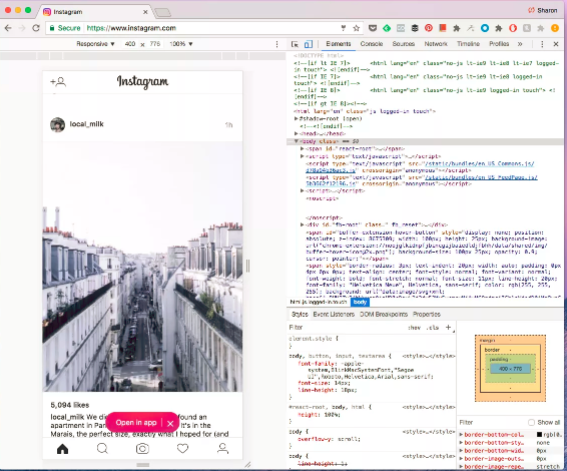Open the DOM Breakpoints tab
This screenshot has height=471, width=567.
click(383, 314)
